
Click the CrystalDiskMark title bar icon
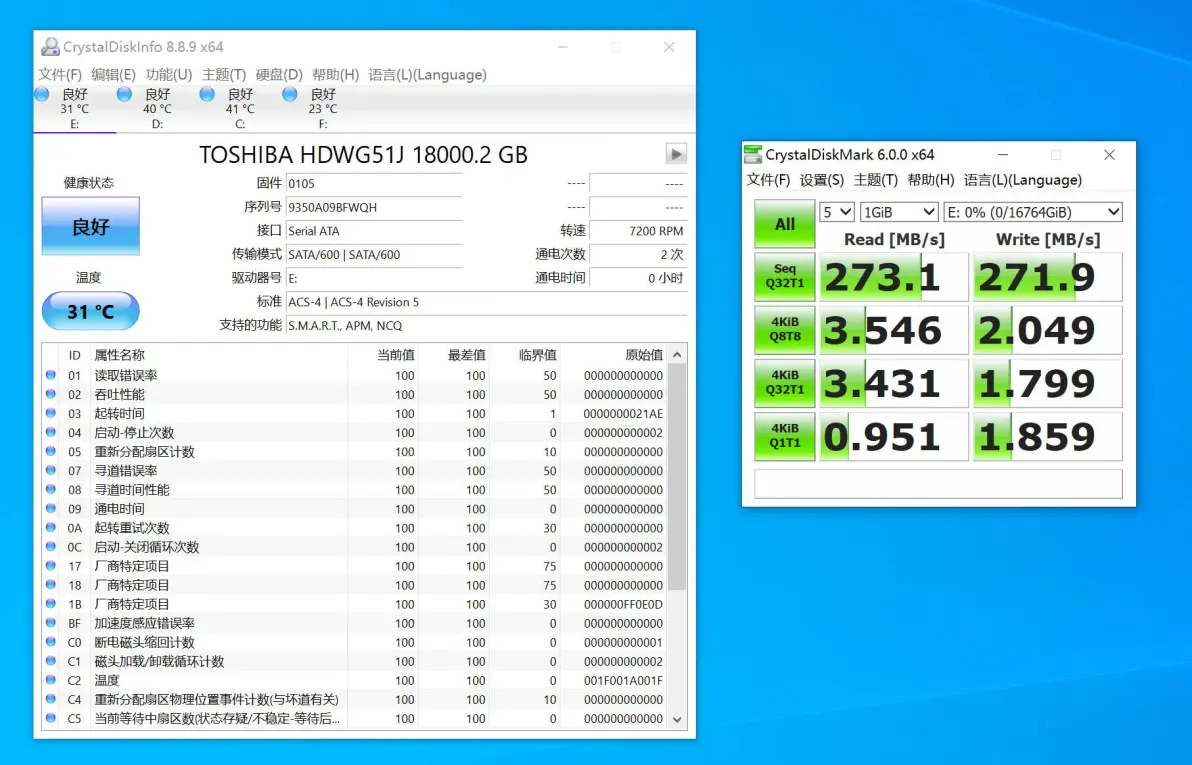[753, 154]
